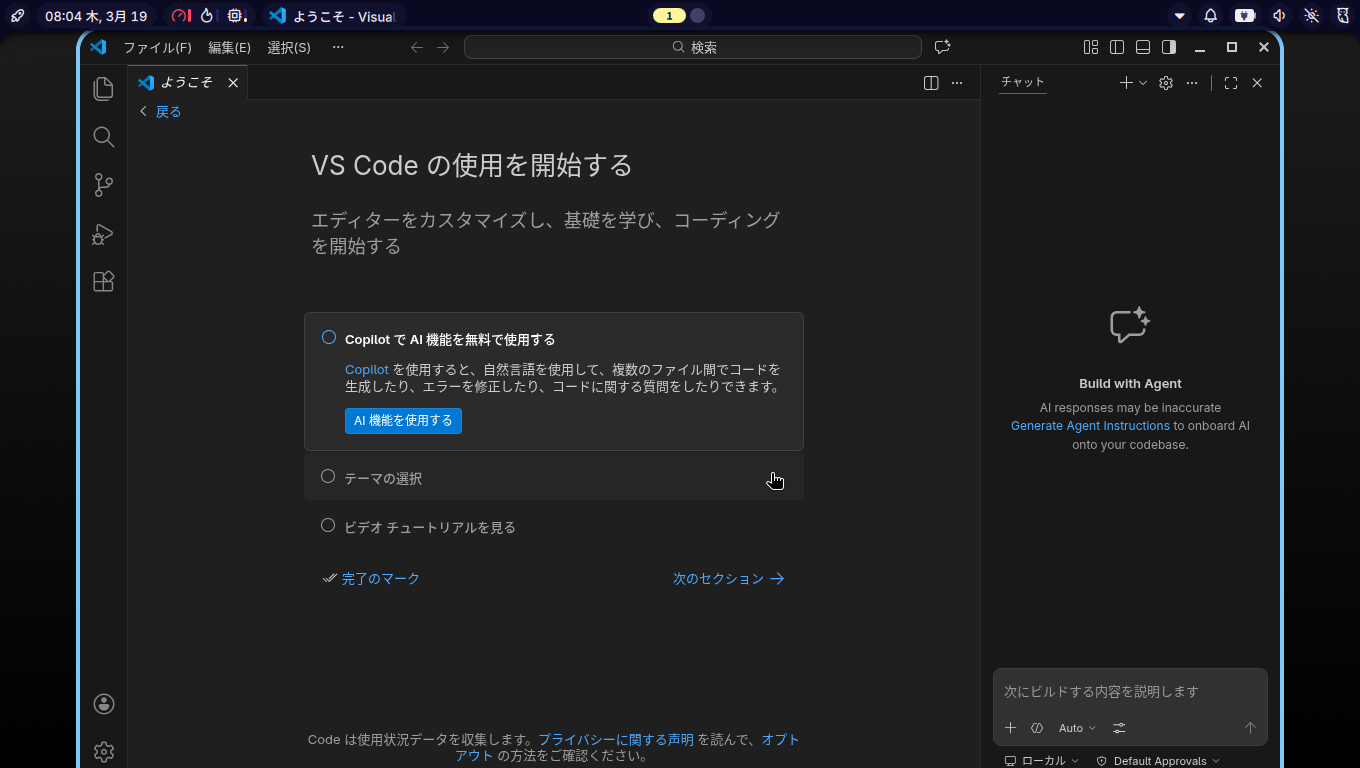Mark the Copilot AI step as done
Image resolution: width=1360 pixels, height=768 pixels.
[x=329, y=338]
